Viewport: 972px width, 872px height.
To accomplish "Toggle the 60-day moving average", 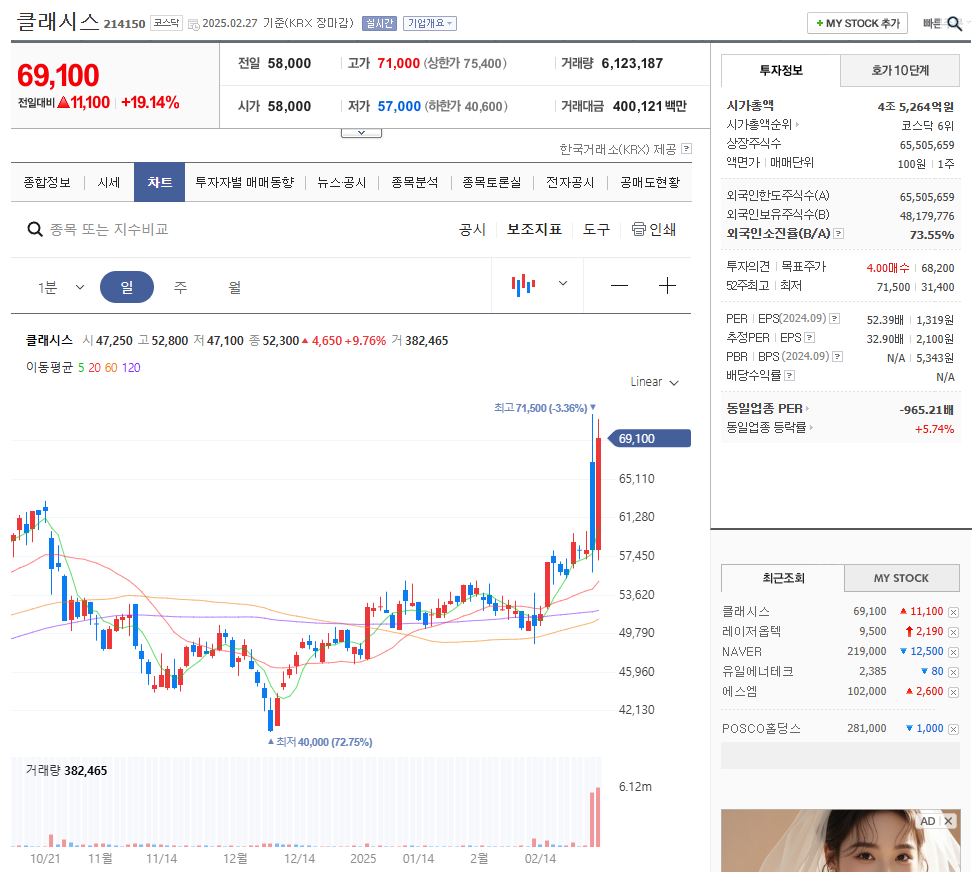I will (111, 368).
